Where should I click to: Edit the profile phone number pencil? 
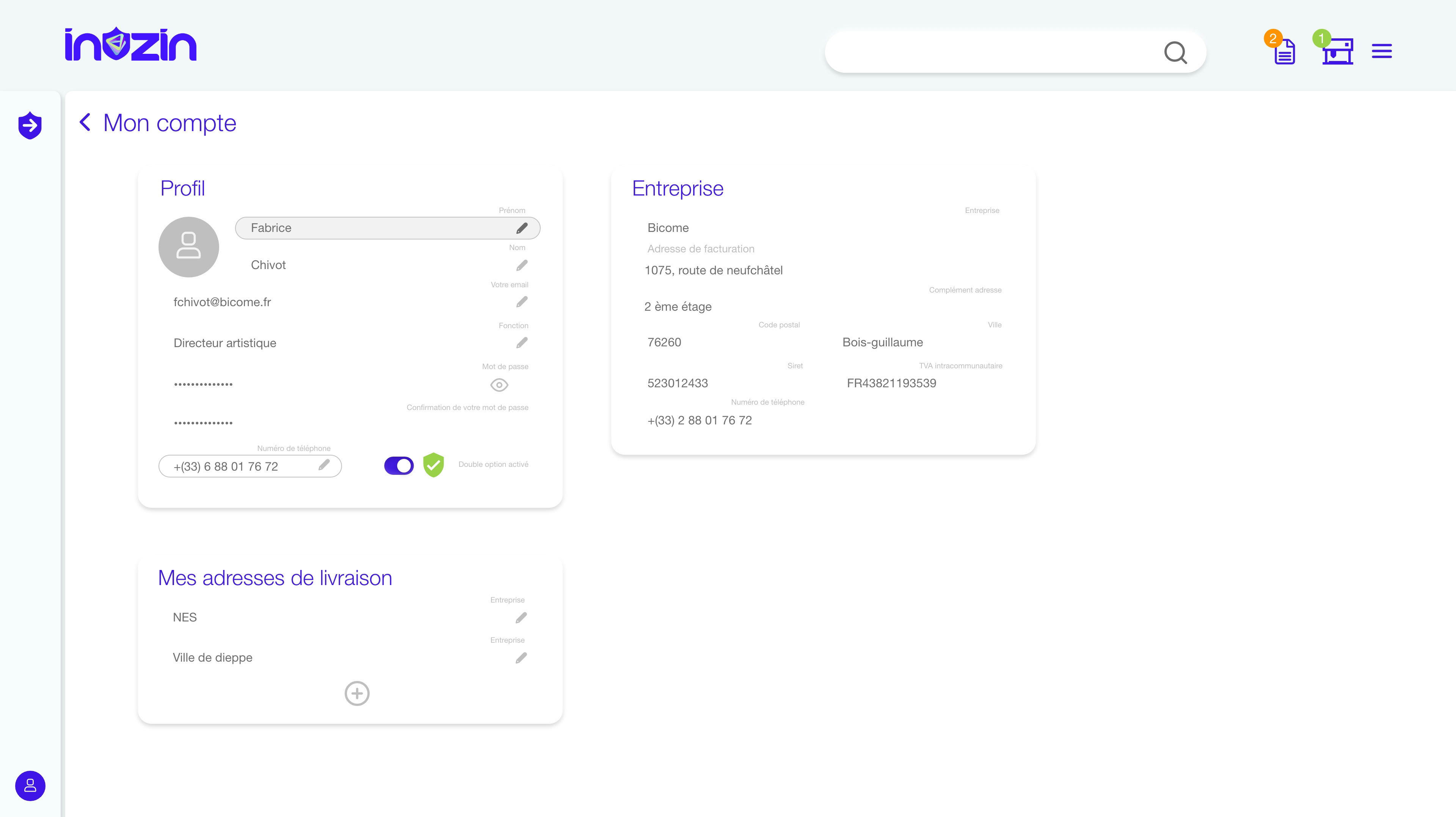point(324,465)
